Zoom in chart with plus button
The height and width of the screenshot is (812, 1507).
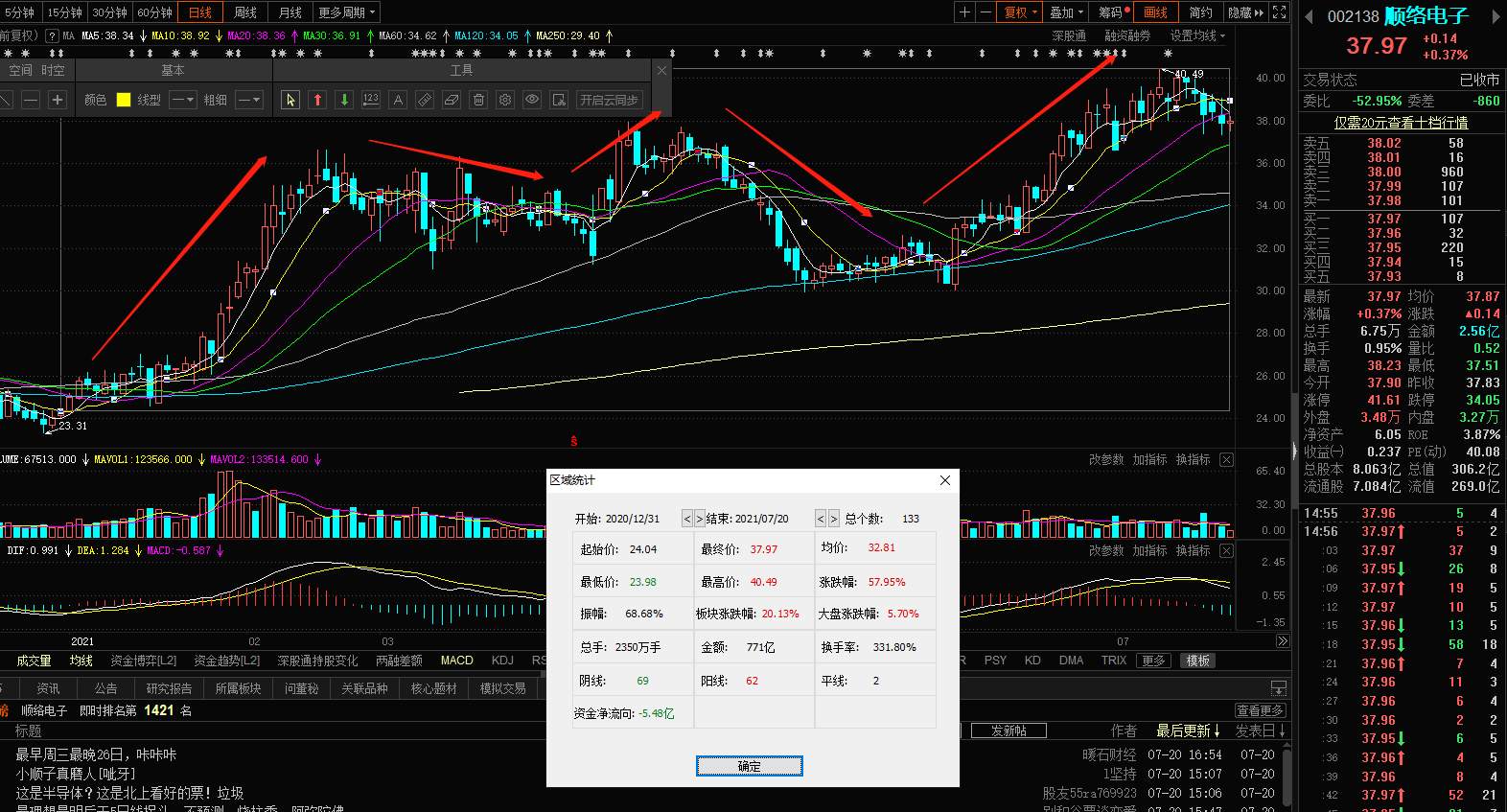click(x=965, y=12)
